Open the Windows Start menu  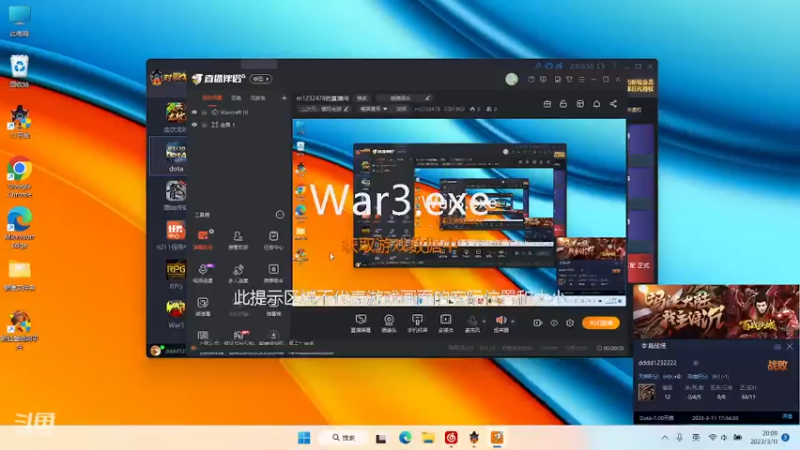[304, 438]
